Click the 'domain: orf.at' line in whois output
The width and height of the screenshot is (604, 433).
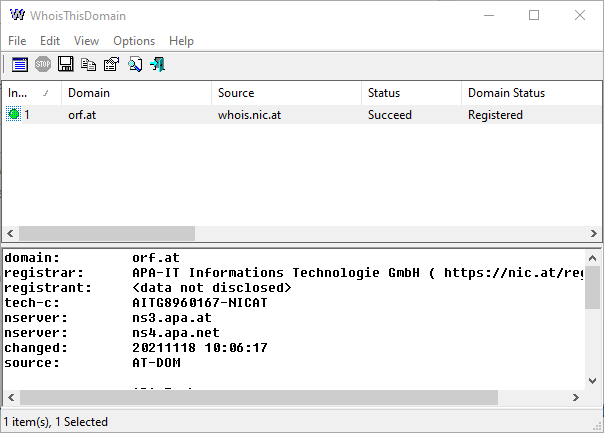point(92,258)
